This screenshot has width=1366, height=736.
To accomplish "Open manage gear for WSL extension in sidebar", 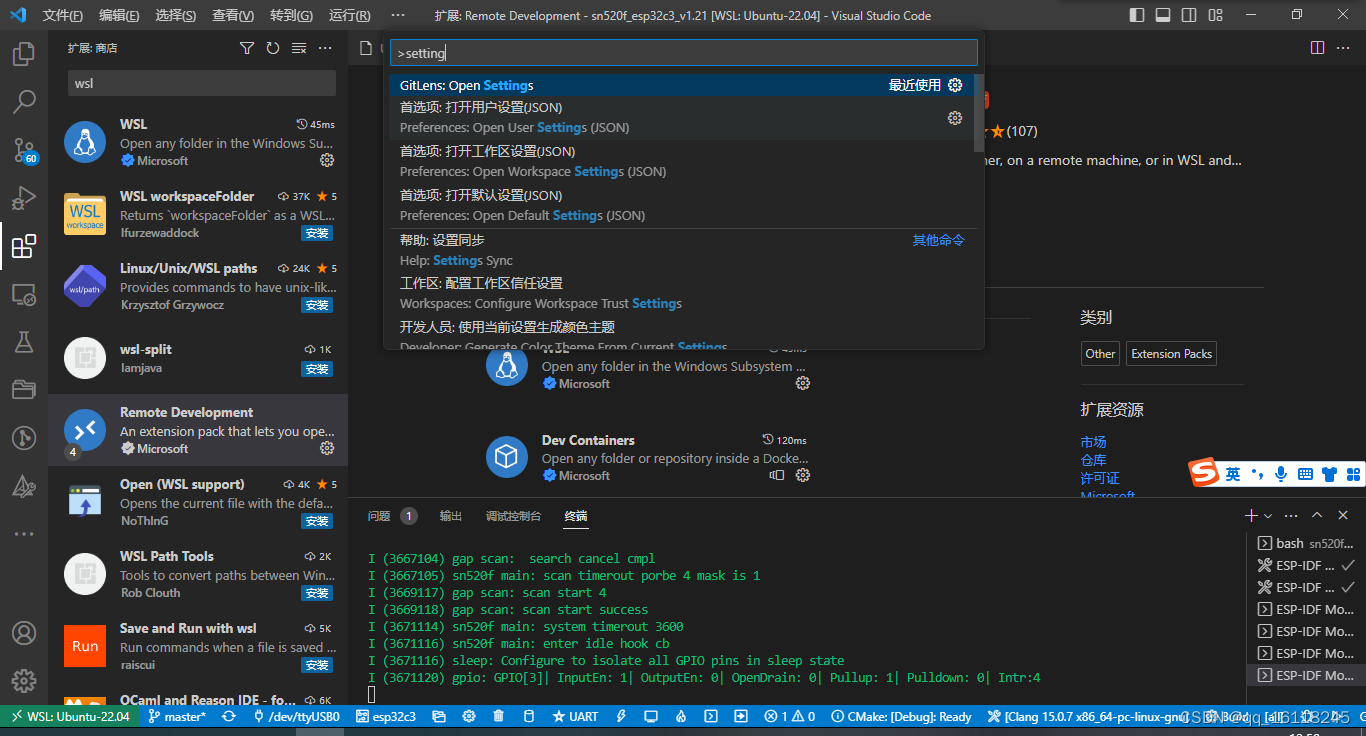I will pos(327,160).
